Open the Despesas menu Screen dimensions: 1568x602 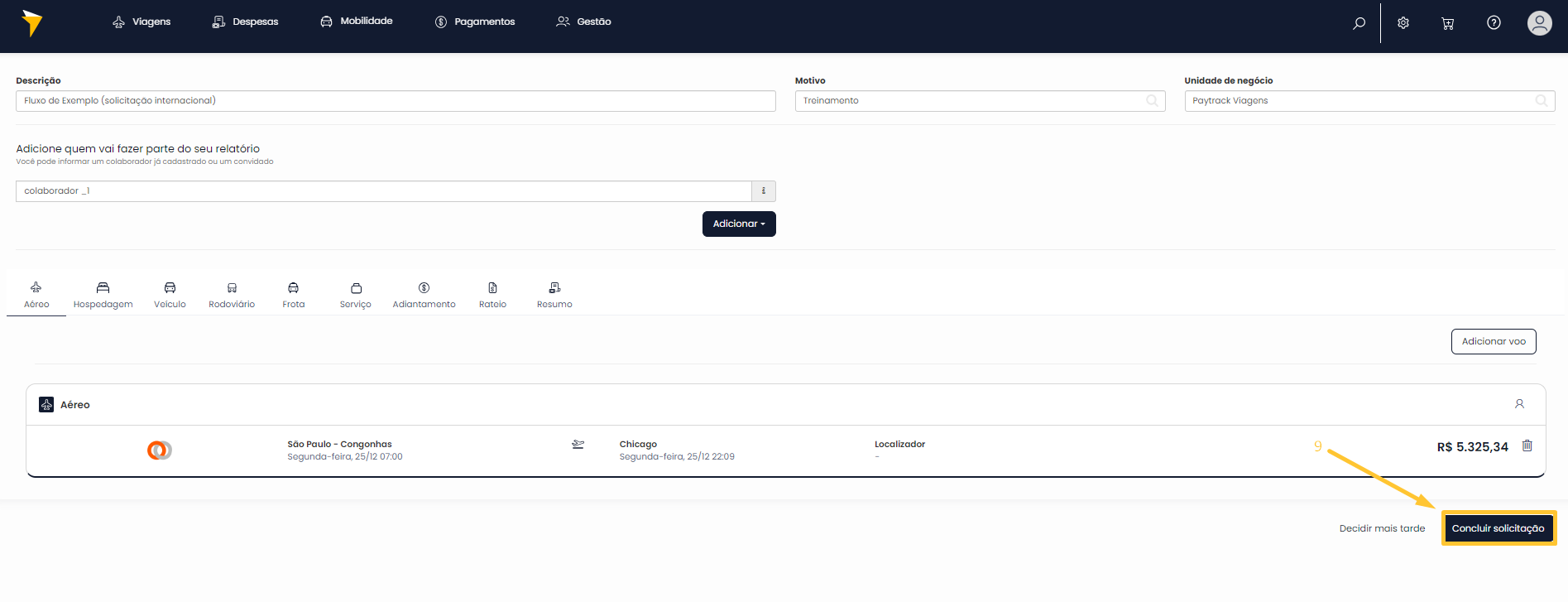coord(245,22)
